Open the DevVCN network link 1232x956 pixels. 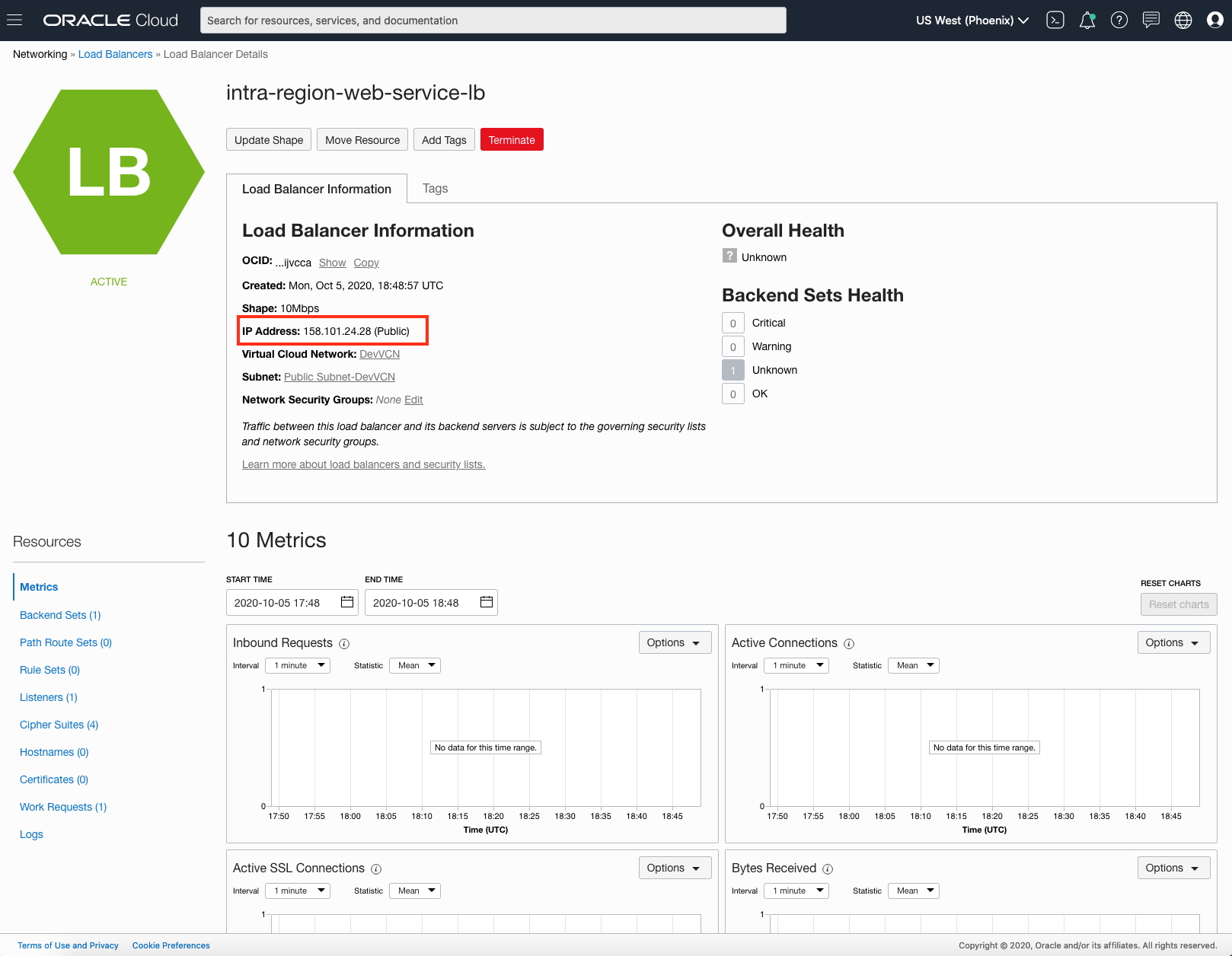[379, 354]
